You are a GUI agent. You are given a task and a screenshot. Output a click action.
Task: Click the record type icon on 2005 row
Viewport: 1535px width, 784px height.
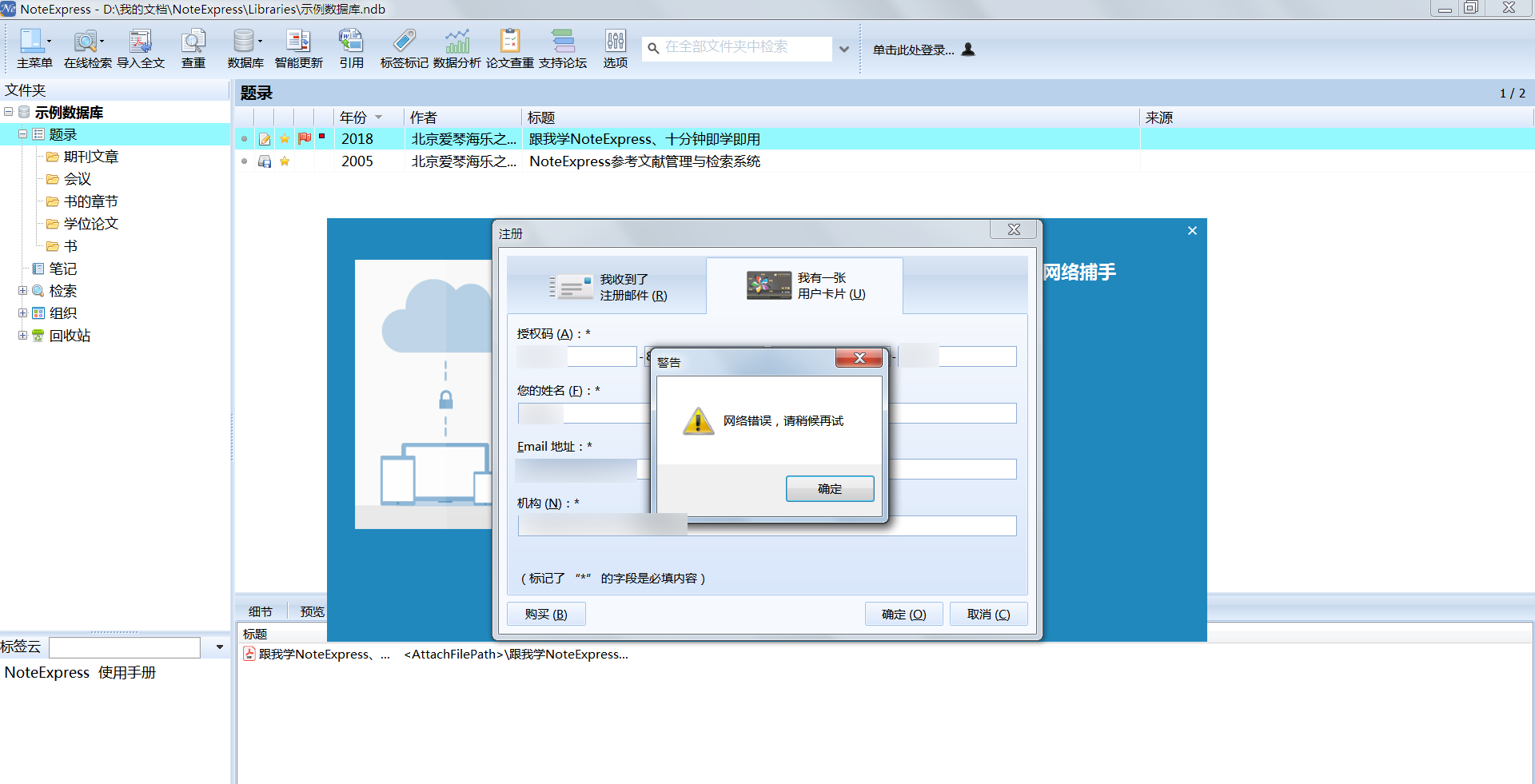point(265,161)
